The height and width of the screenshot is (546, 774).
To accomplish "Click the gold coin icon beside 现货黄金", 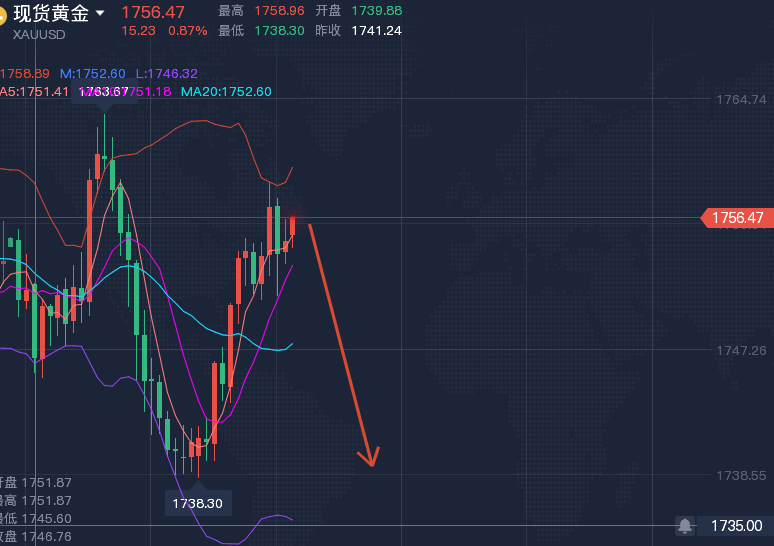I will pos(2,15).
